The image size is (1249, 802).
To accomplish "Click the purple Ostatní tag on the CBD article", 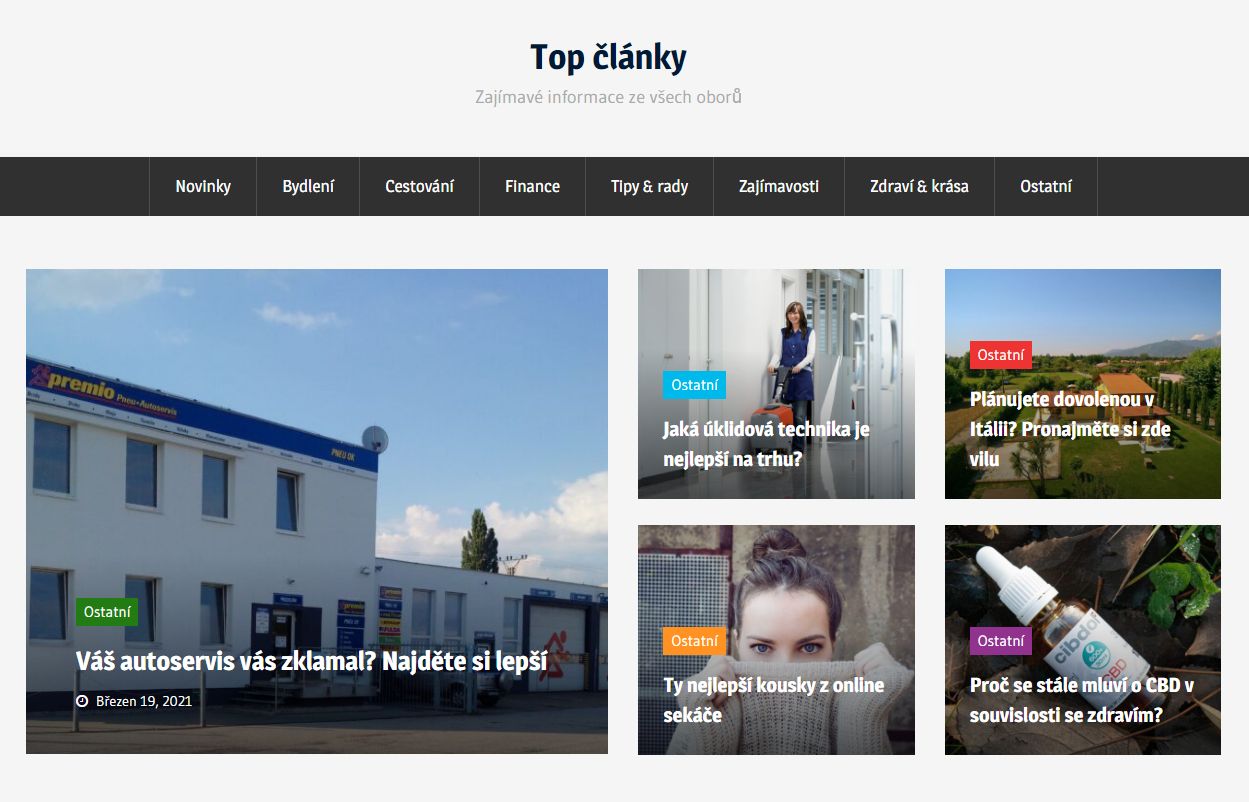I will [x=1001, y=641].
